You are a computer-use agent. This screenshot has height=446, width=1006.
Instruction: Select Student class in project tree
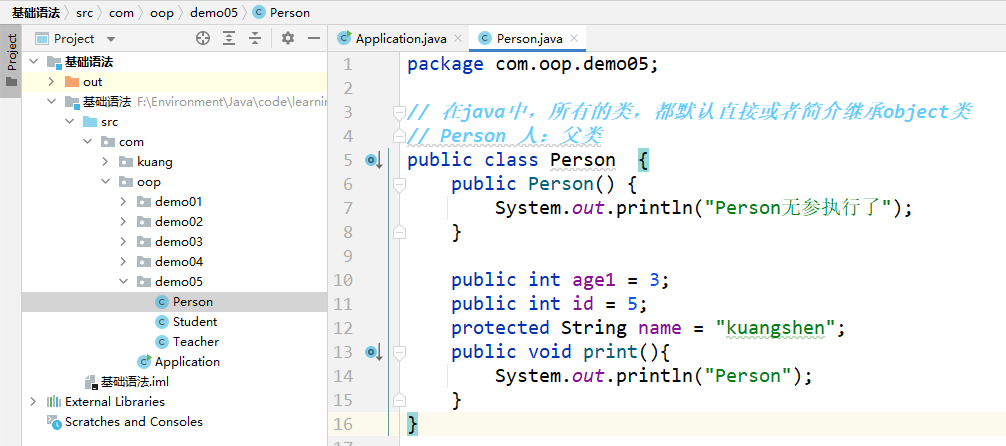point(195,322)
